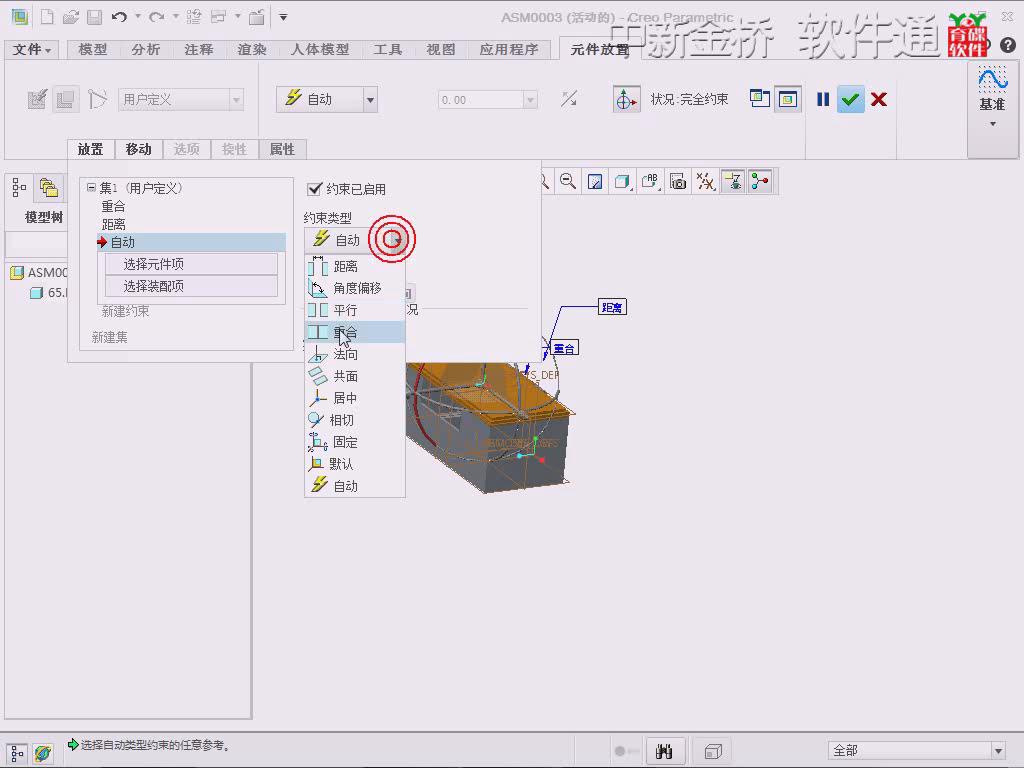This screenshot has width=1024, height=768.
Task: Click the blue pause button
Action: coord(823,99)
